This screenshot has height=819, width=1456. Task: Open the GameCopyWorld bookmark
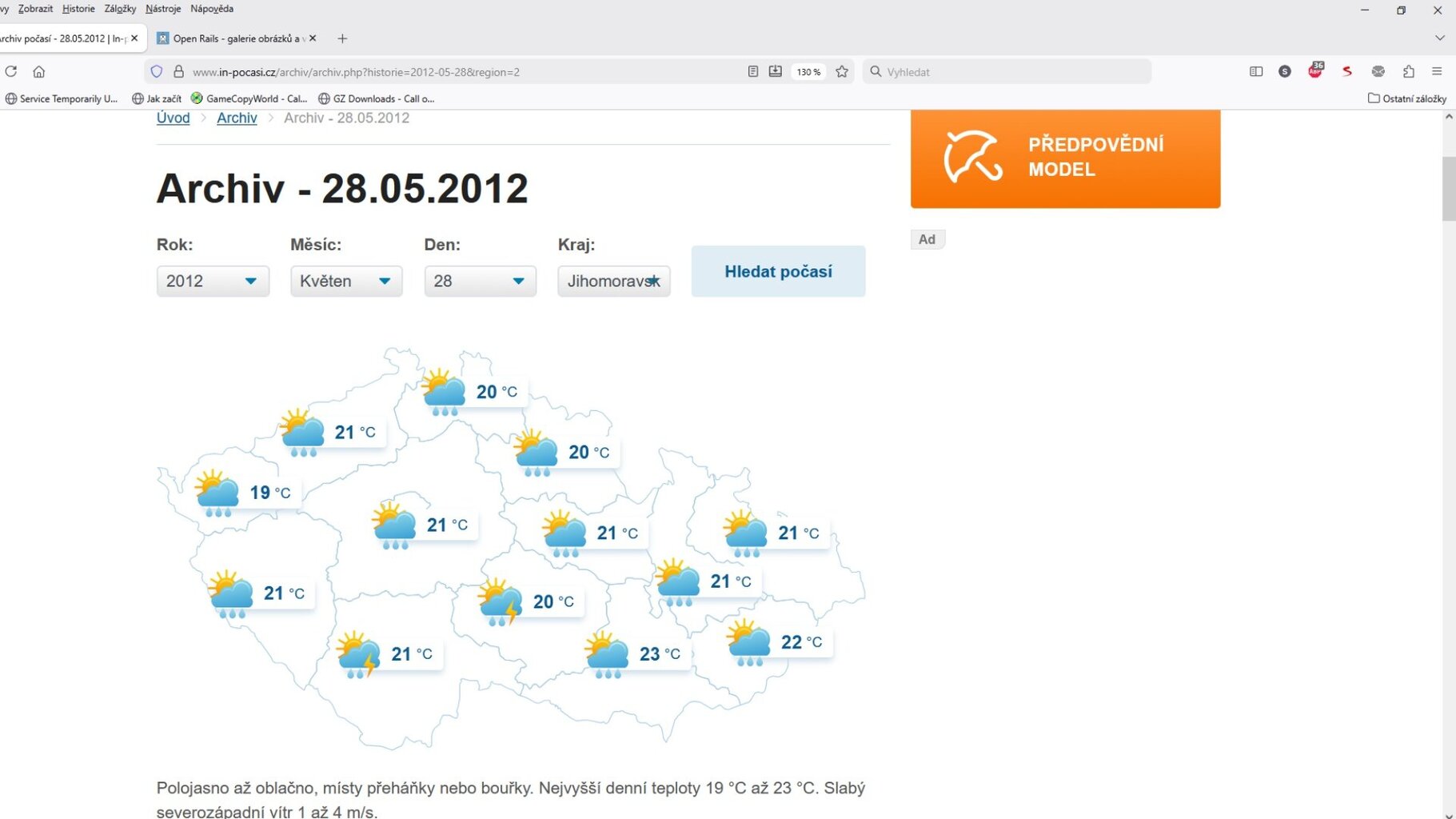[249, 98]
